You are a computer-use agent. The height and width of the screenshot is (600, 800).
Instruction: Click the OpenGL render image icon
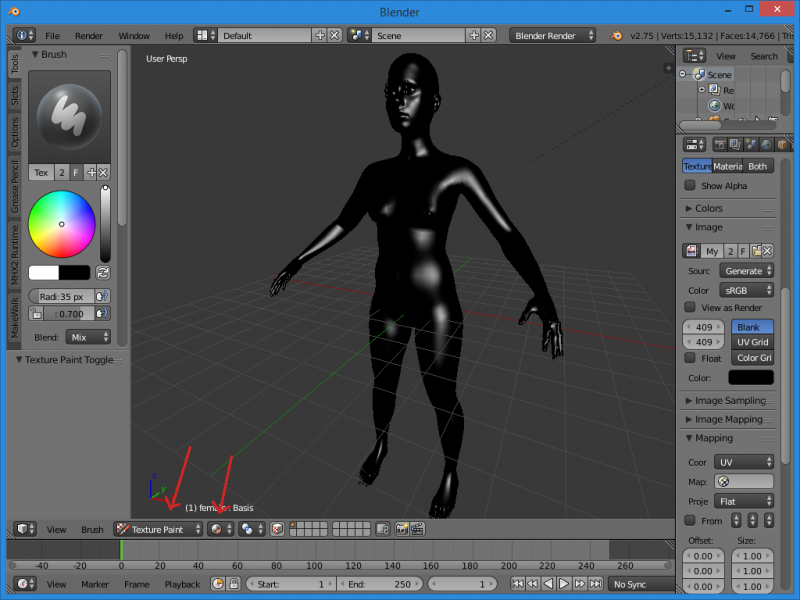(x=400, y=529)
